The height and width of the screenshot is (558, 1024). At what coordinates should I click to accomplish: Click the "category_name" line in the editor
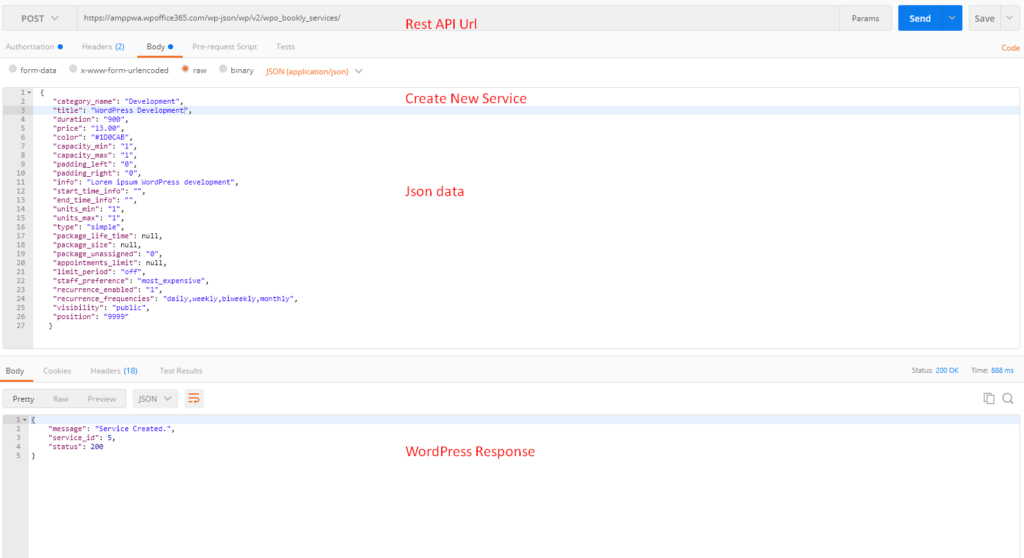click(118, 101)
